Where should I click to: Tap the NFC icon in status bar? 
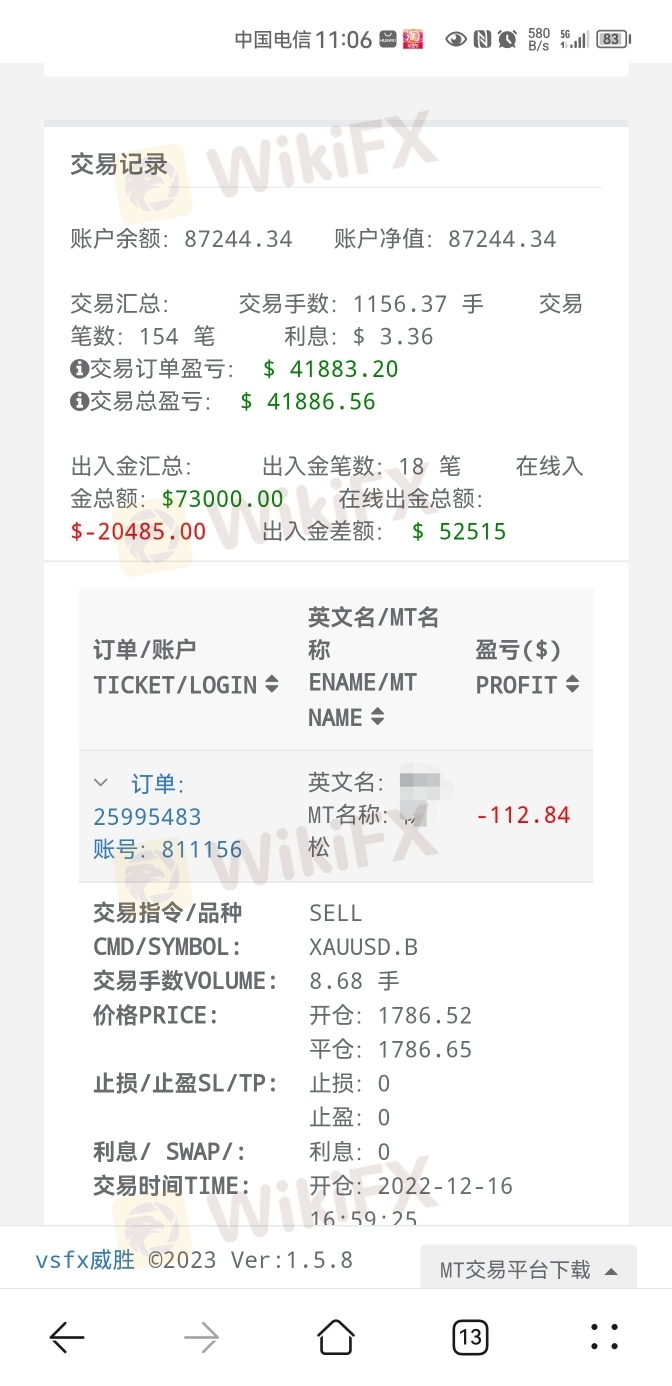click(x=482, y=39)
